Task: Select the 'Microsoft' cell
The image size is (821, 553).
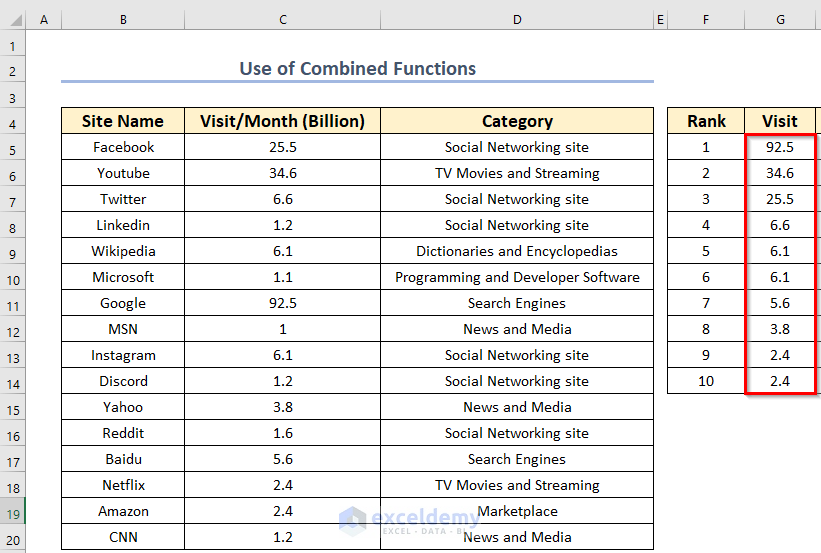Action: (123, 277)
